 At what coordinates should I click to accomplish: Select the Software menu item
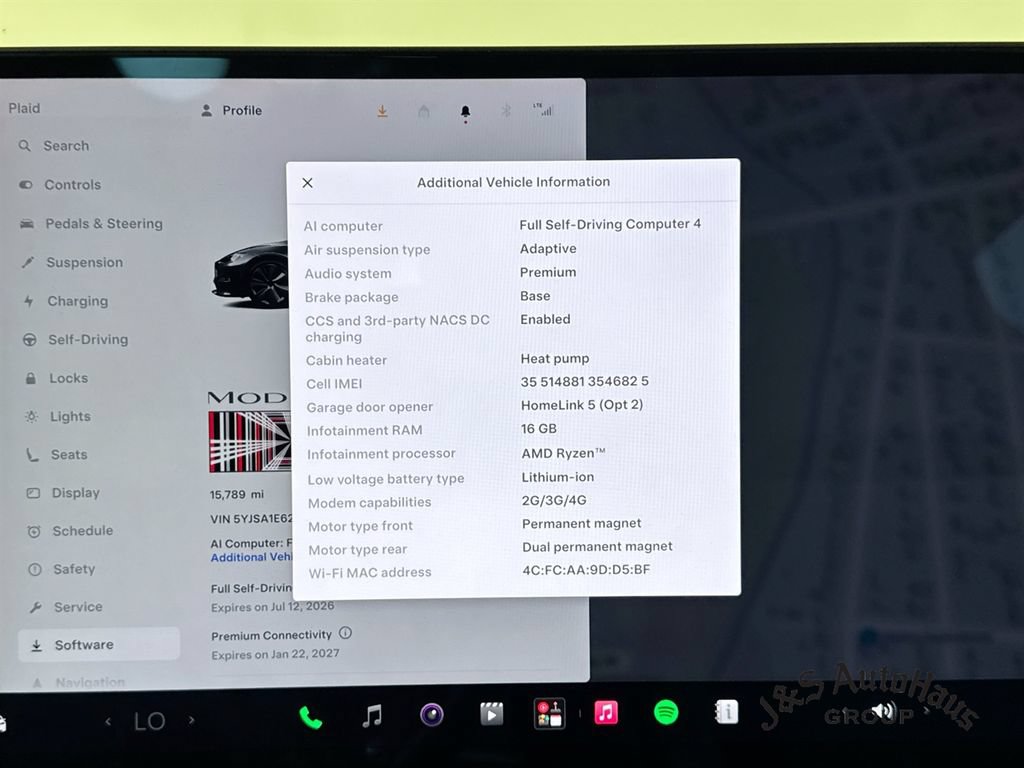point(99,645)
